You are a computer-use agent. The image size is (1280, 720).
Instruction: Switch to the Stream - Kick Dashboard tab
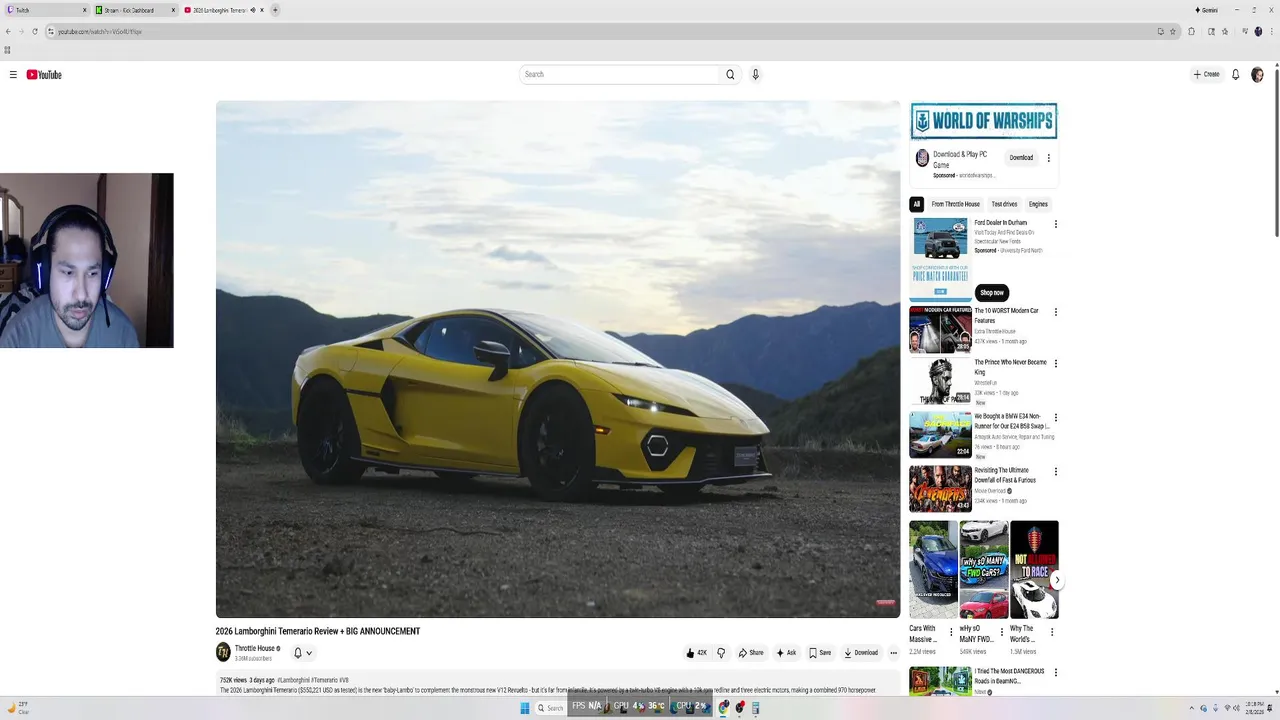135,10
